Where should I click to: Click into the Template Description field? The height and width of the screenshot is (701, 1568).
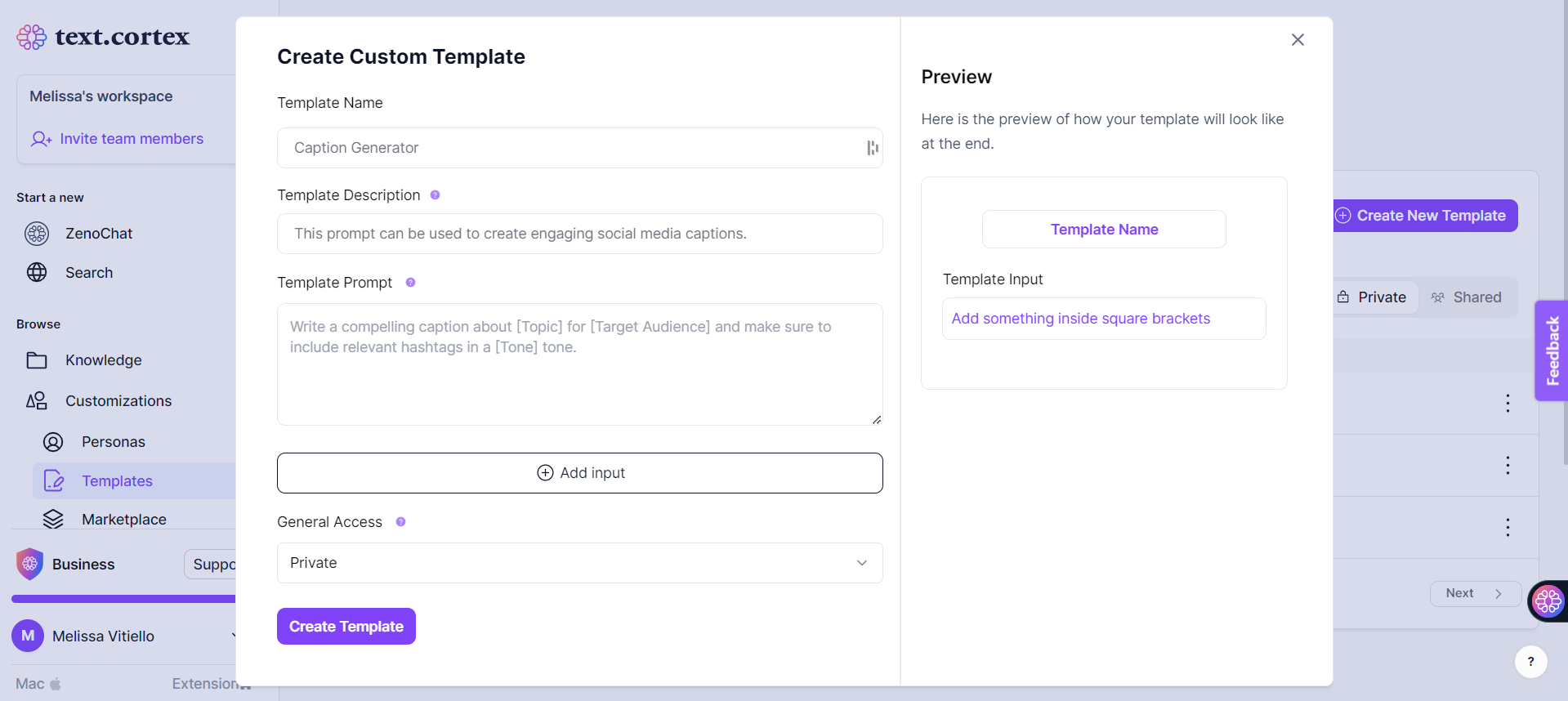tap(579, 234)
